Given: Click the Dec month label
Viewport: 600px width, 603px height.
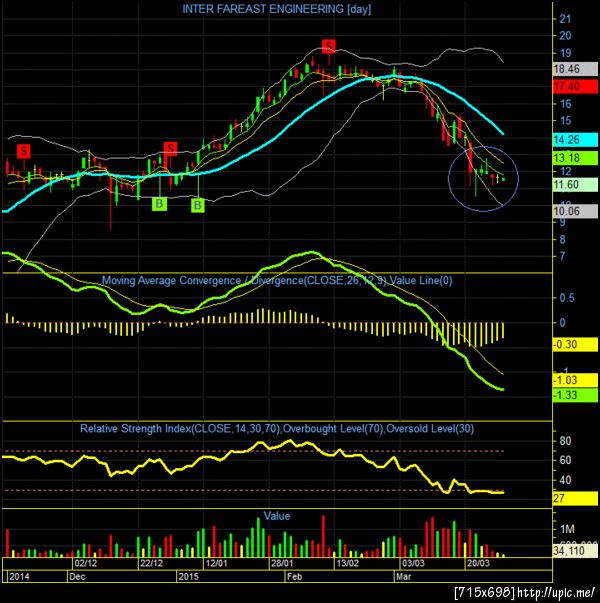Looking at the screenshot, I should click(77, 576).
